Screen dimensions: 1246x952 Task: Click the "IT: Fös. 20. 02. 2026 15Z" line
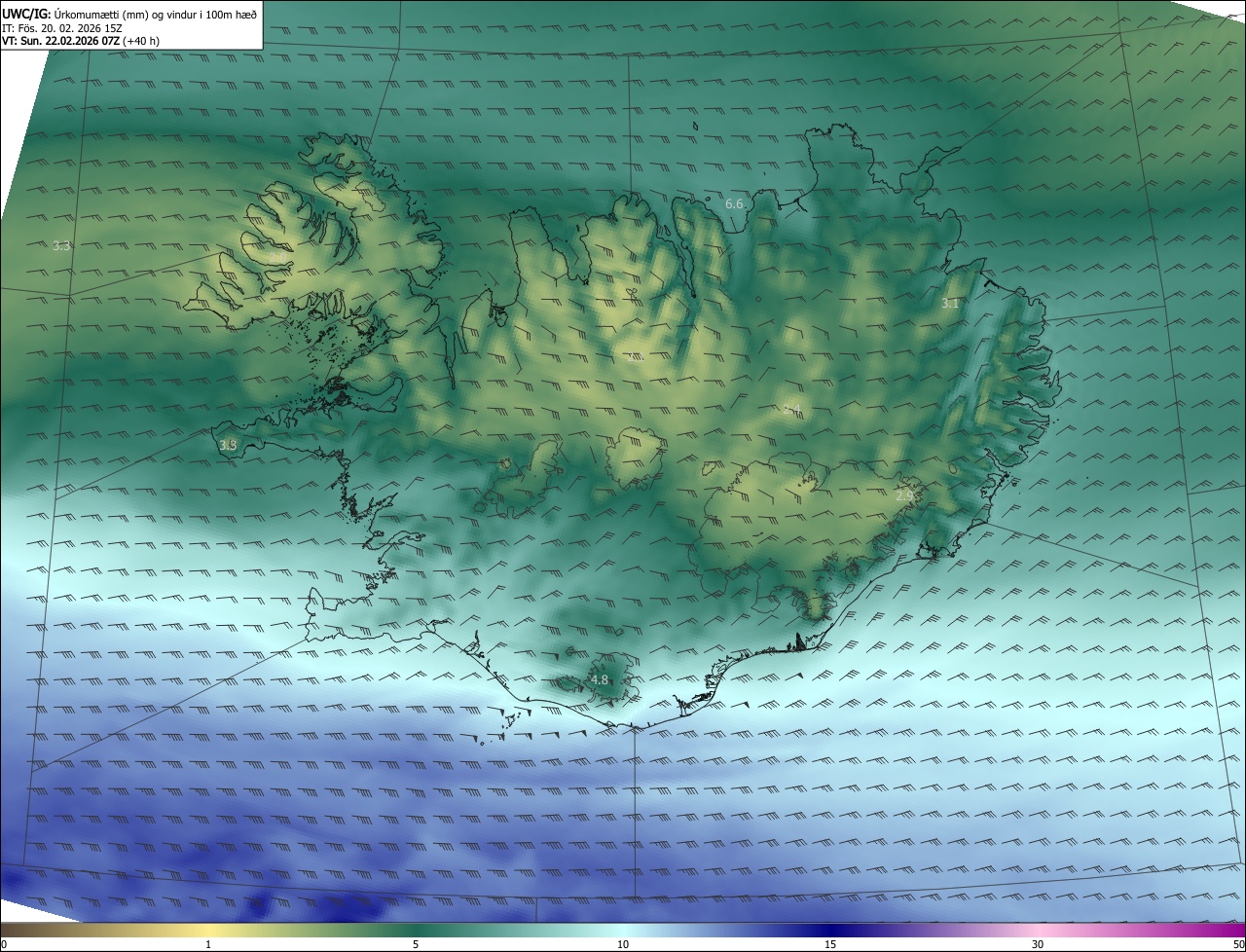[x=61, y=27]
